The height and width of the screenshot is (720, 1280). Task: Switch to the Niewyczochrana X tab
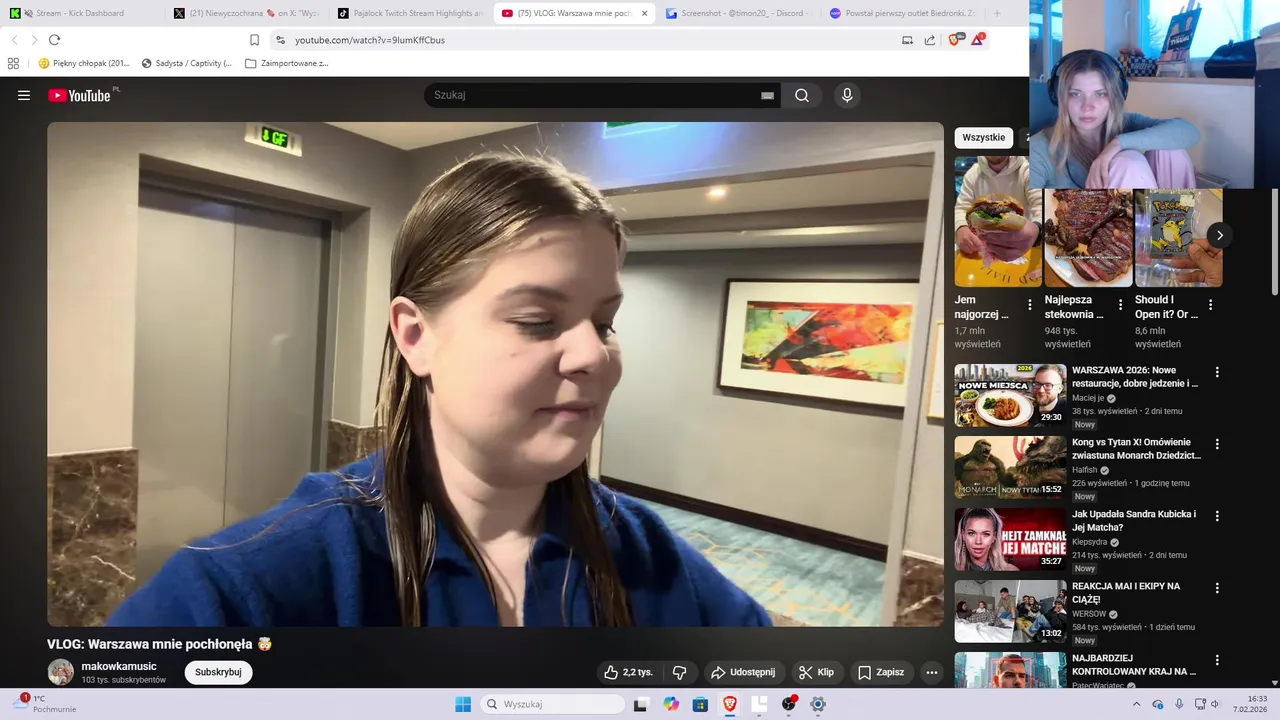(x=246, y=13)
